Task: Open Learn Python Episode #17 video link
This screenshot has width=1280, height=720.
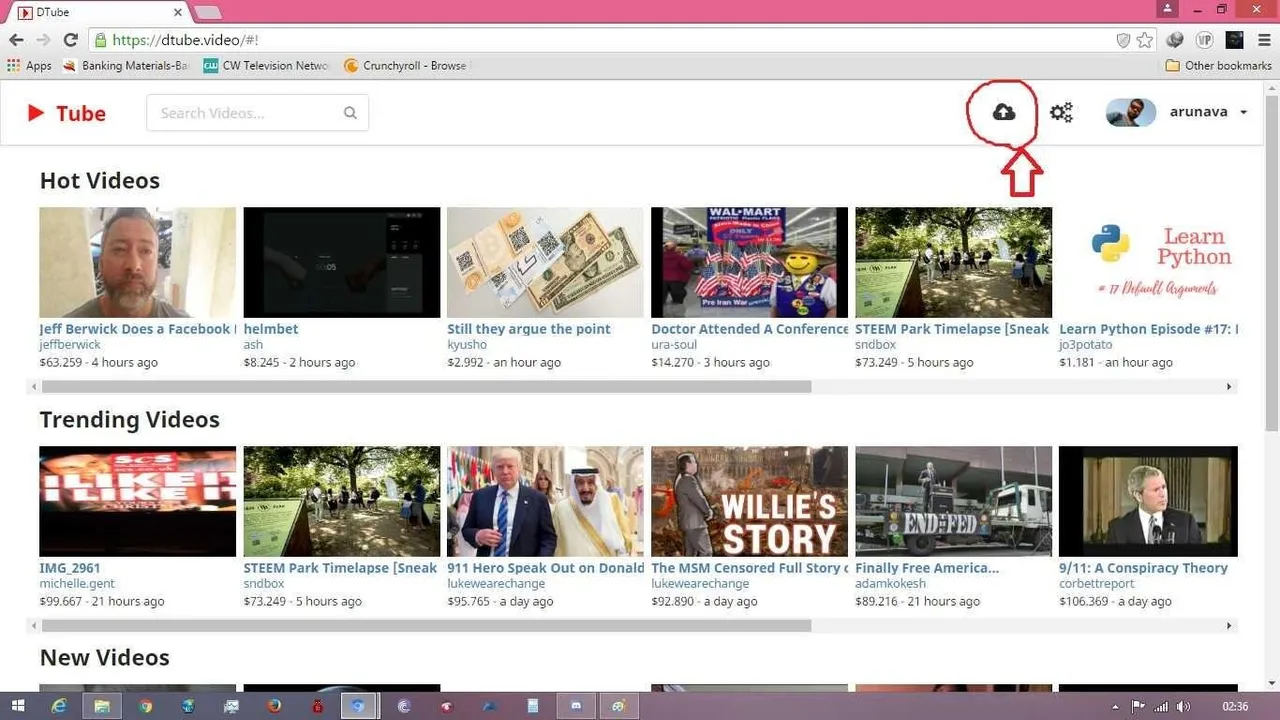Action: coord(1148,329)
